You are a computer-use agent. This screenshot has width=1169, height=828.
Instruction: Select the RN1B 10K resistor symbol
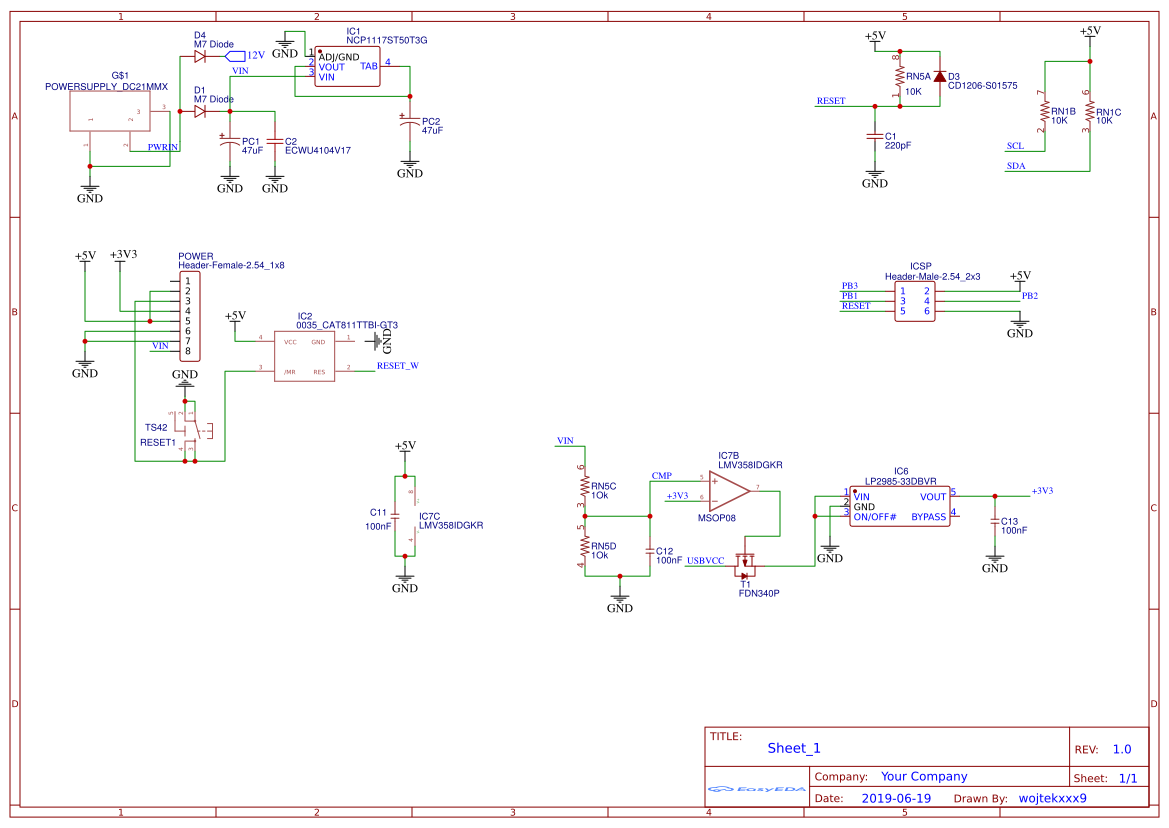point(1044,112)
